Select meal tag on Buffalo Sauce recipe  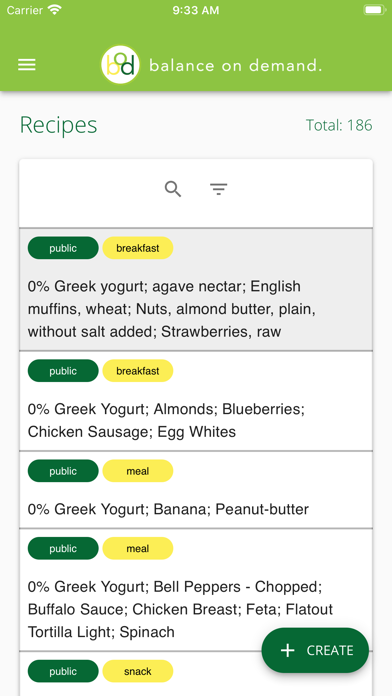138,549
